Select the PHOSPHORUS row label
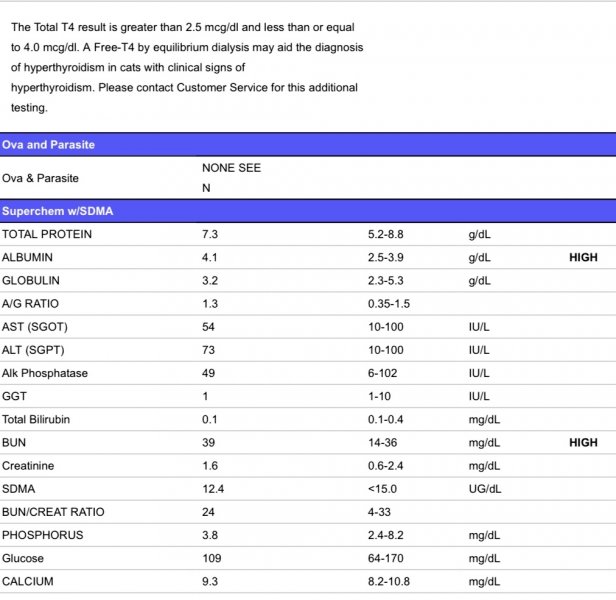This screenshot has height=600, width=616. pos(43,535)
